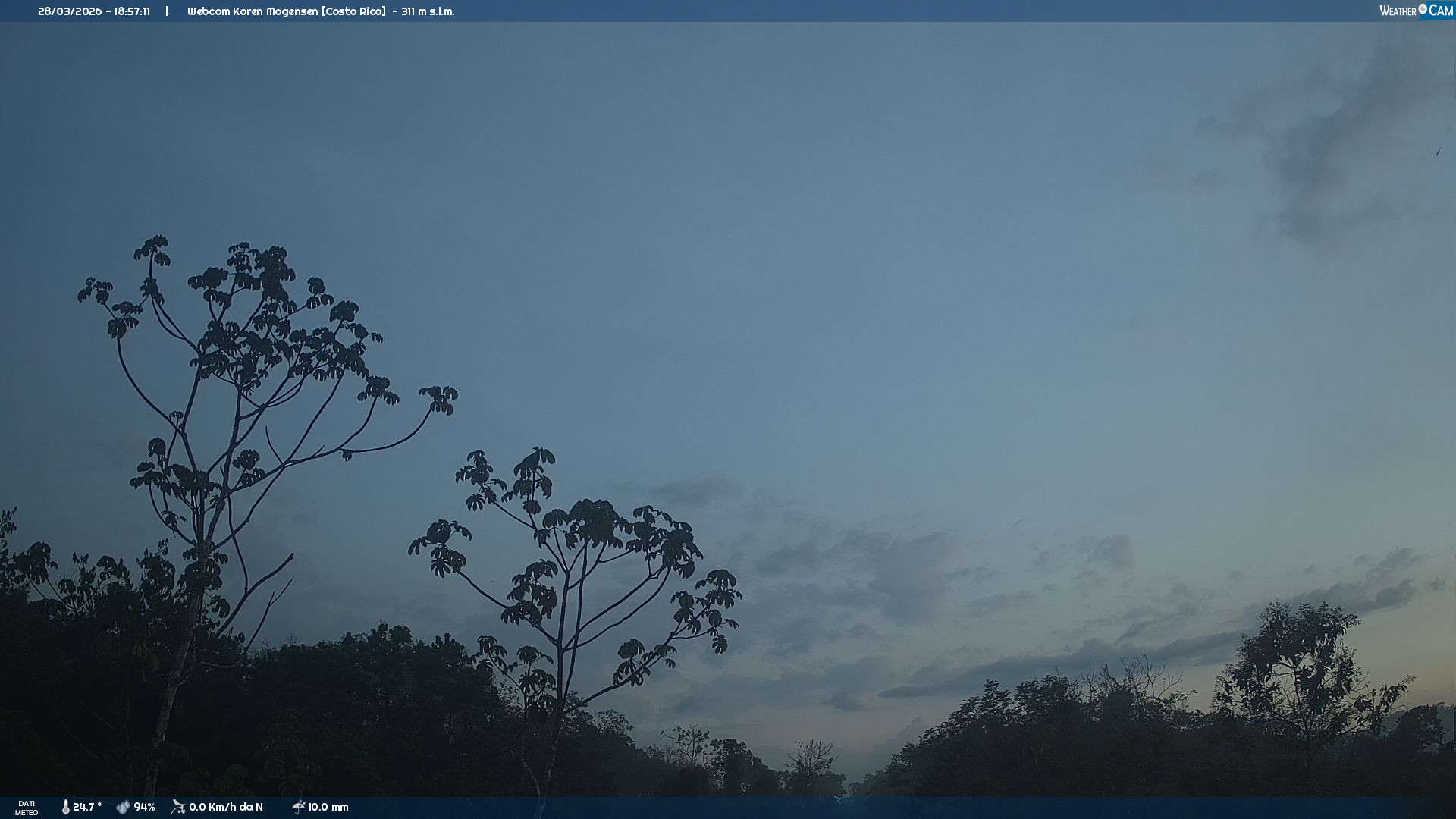Select the 94% humidity value

[x=144, y=807]
